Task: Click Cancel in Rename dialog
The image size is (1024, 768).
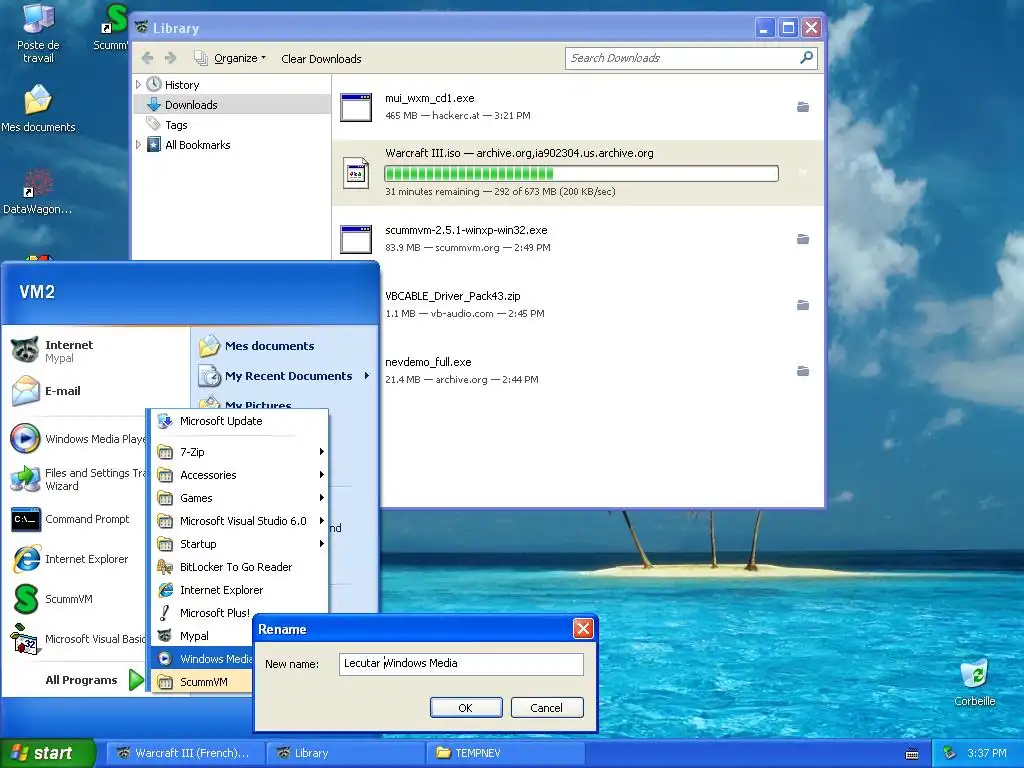Action: [x=547, y=708]
